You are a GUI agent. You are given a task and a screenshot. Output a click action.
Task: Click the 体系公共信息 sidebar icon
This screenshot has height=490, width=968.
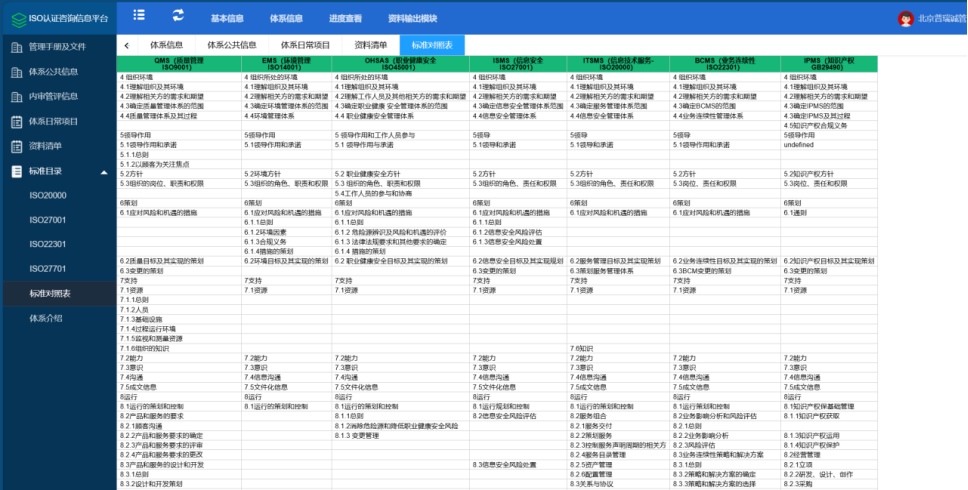pyautogui.click(x=17, y=72)
